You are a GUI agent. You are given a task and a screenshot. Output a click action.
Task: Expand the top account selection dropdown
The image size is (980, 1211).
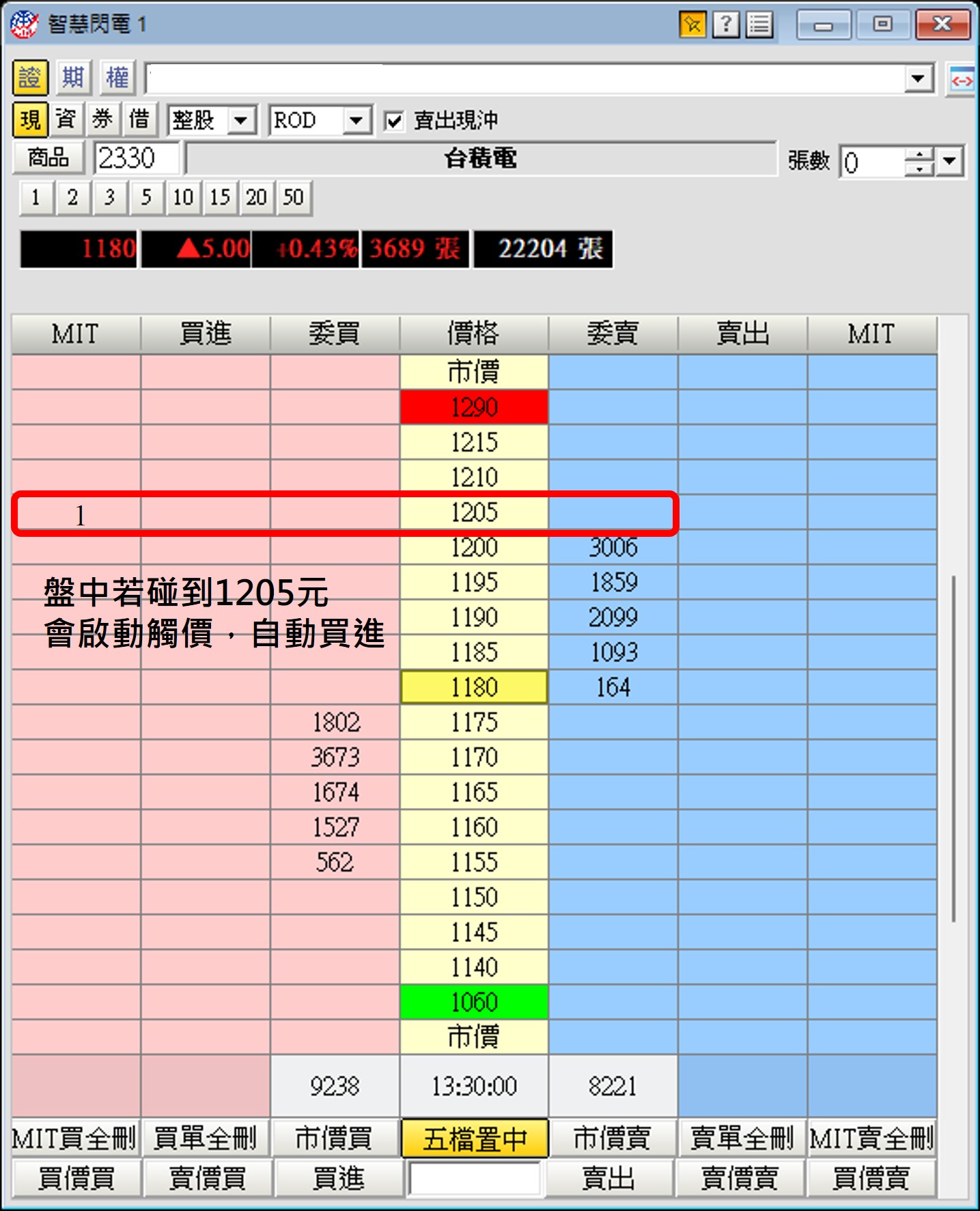tap(919, 79)
